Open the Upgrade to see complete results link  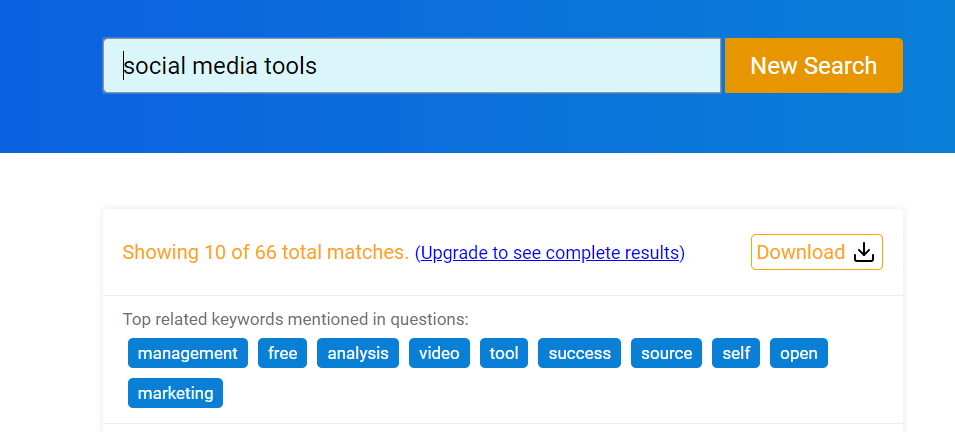click(x=549, y=253)
